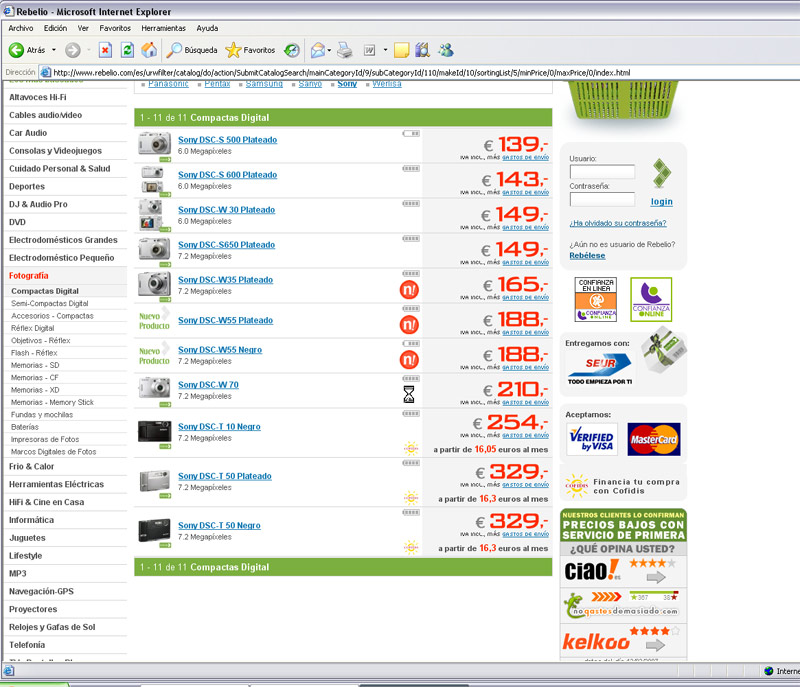Click the purple Confianza Online badge

(651, 299)
